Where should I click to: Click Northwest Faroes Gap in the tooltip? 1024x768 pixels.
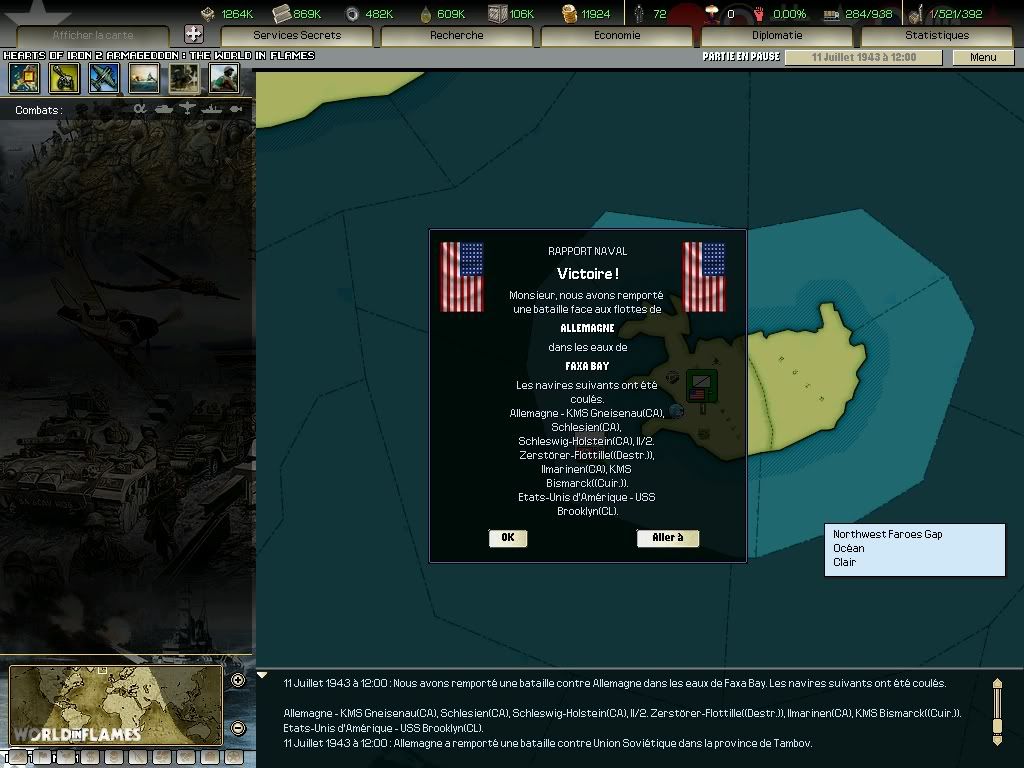tap(888, 534)
